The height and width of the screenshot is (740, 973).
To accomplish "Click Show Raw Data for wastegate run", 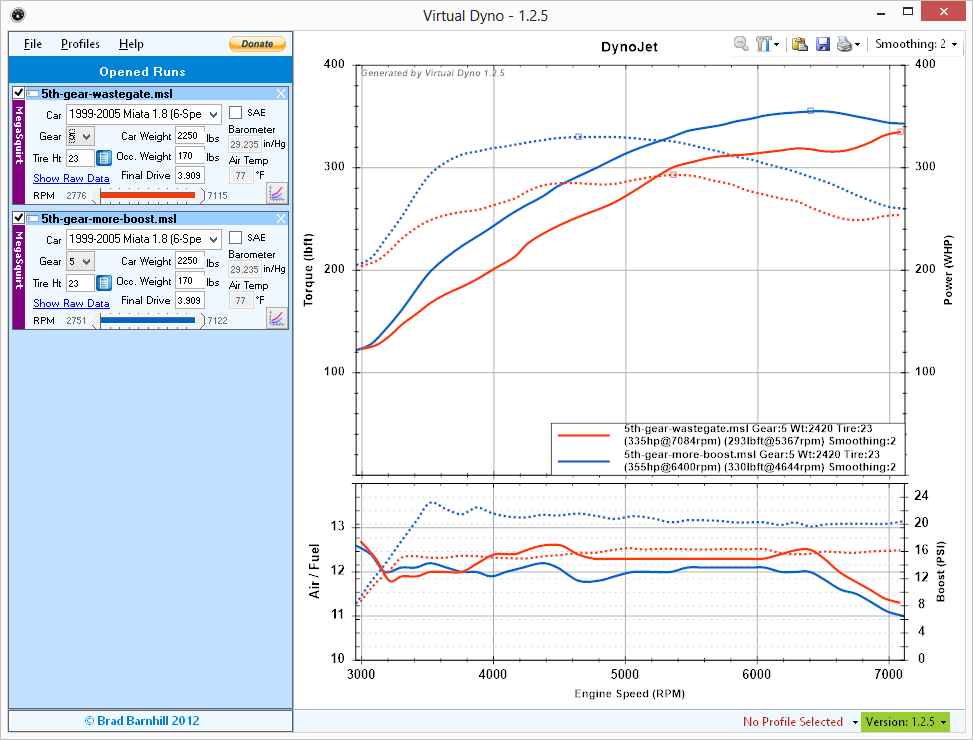I will point(71,178).
